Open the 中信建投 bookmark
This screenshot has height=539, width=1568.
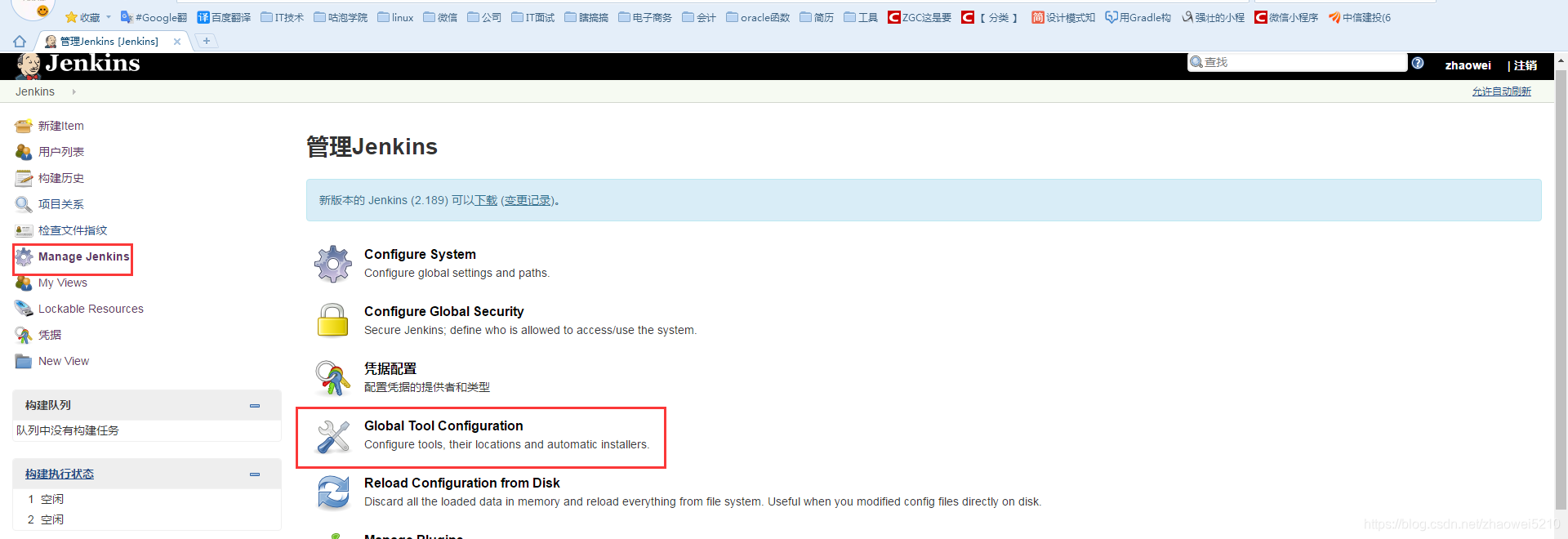1360,17
